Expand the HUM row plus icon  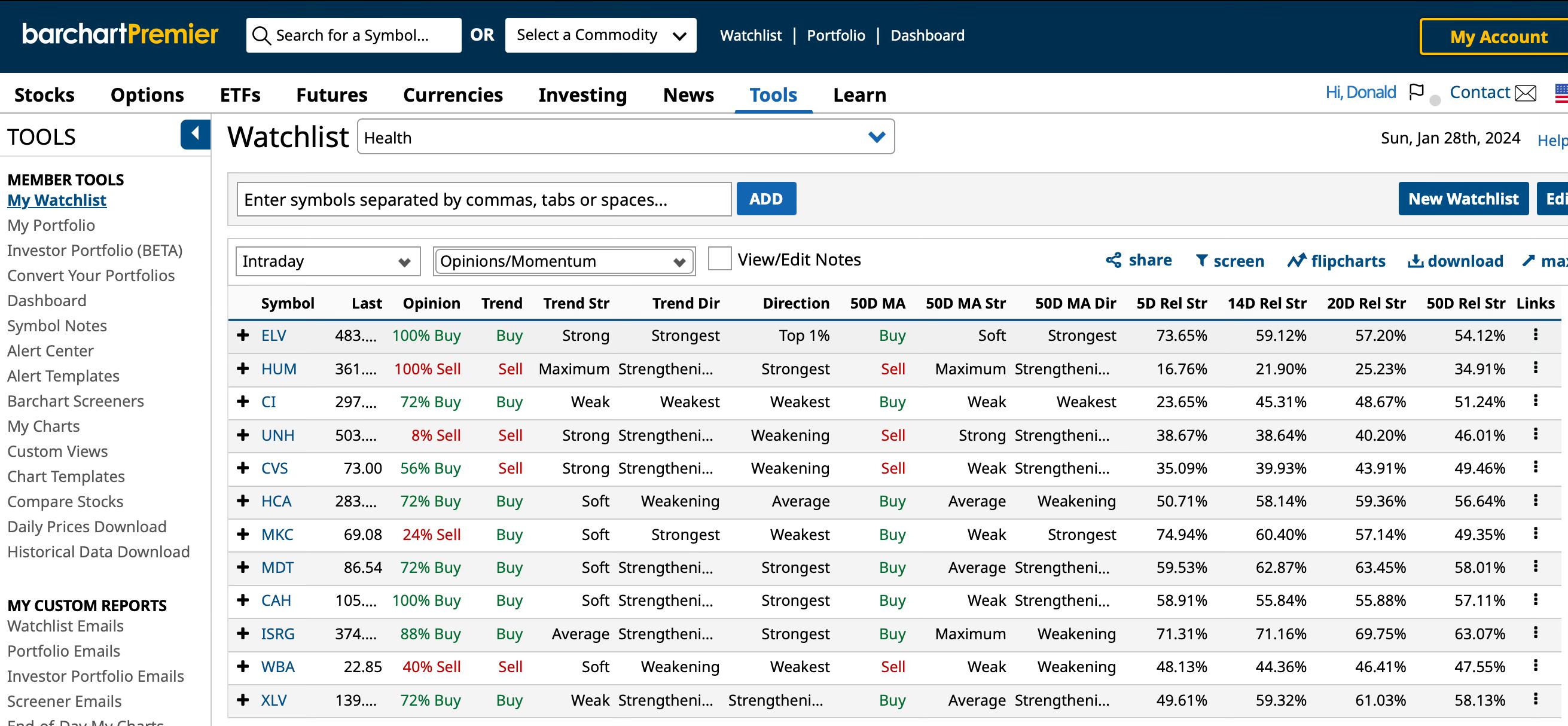(243, 369)
